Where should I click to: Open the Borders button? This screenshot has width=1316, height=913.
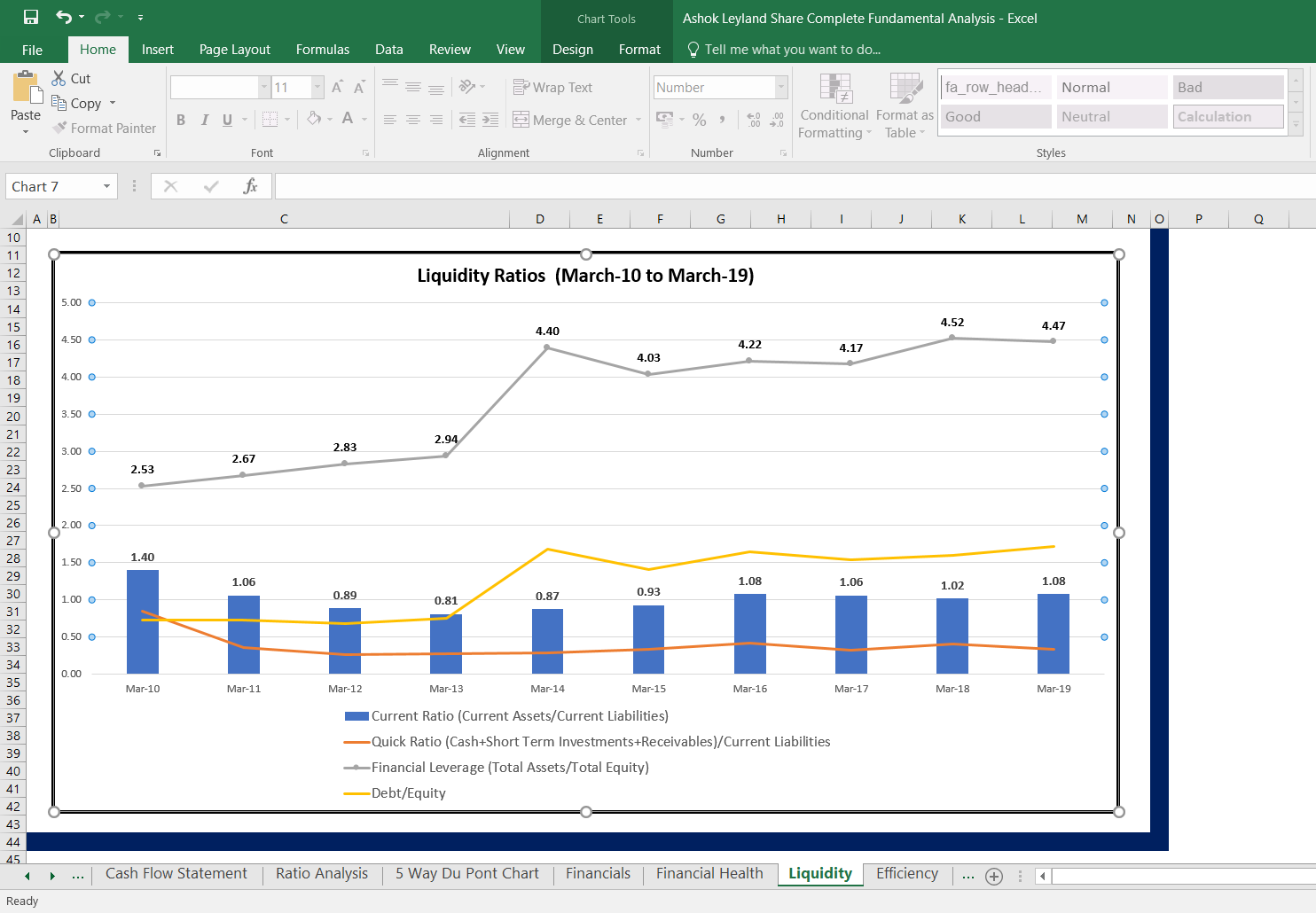pos(270,119)
